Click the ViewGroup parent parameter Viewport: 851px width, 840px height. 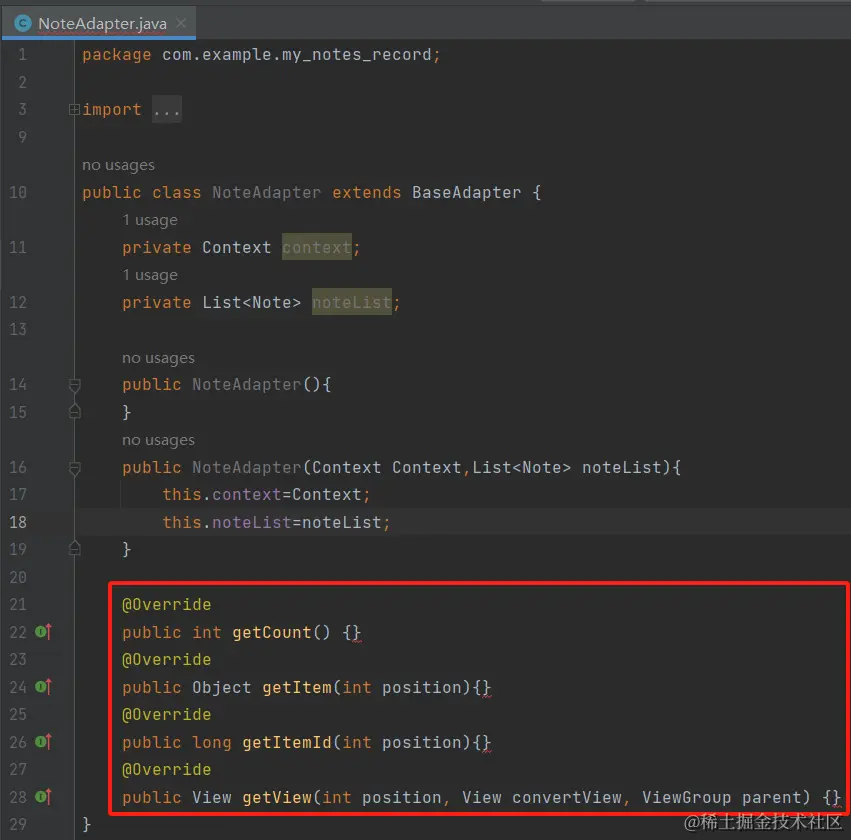[722, 797]
